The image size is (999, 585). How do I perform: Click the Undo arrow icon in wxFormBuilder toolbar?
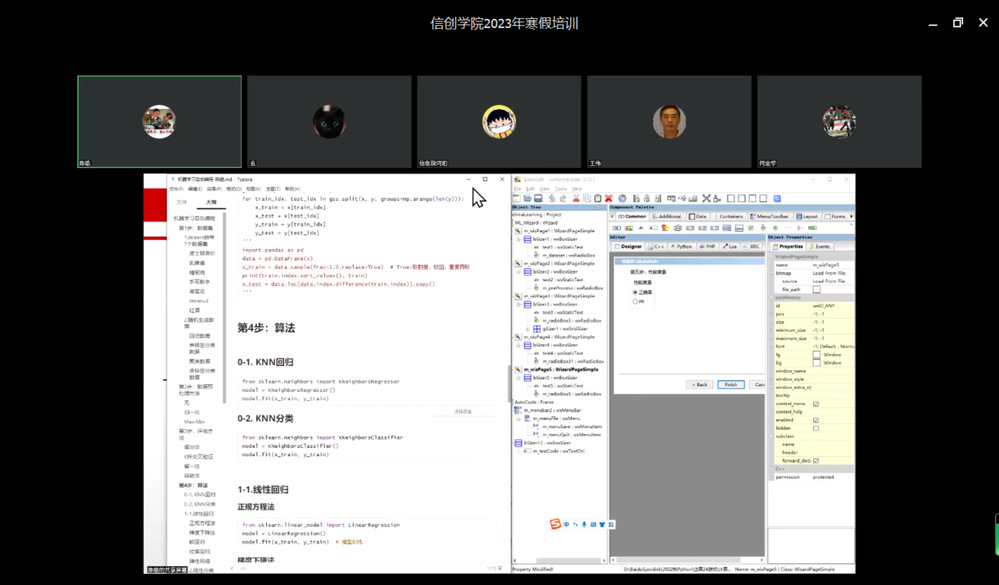tap(552, 199)
